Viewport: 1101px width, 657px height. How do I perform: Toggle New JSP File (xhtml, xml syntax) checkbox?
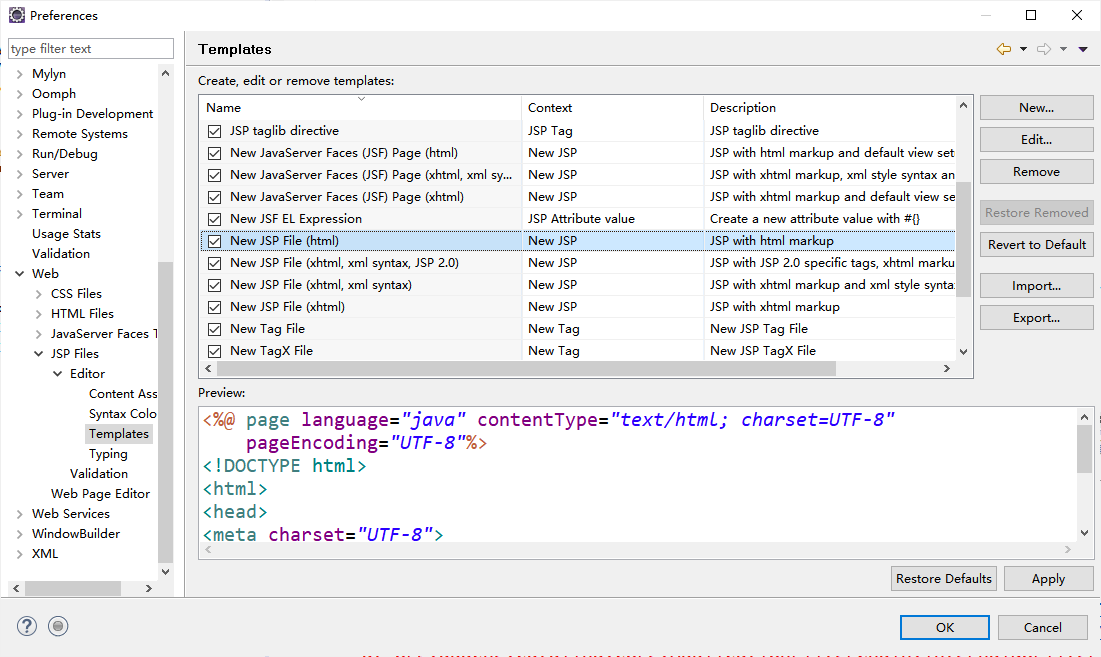click(x=215, y=285)
